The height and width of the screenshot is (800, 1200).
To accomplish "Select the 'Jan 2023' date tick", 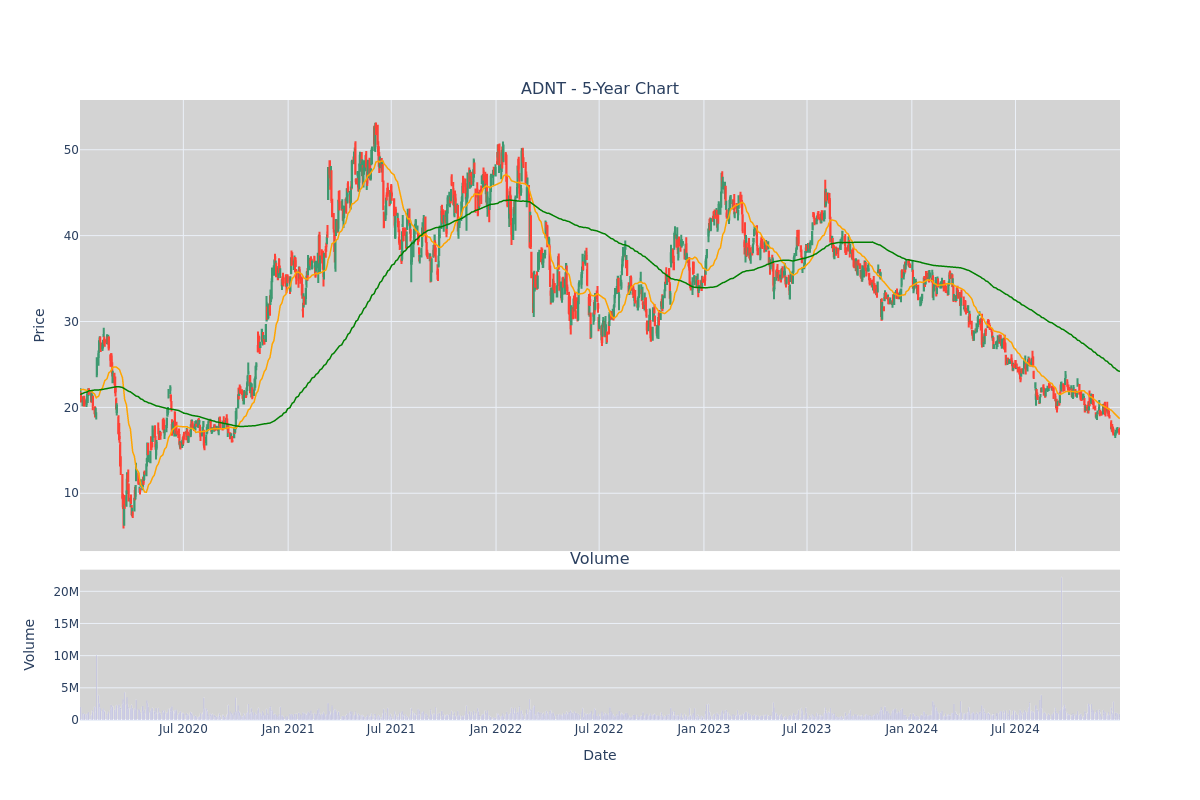I will [x=704, y=729].
